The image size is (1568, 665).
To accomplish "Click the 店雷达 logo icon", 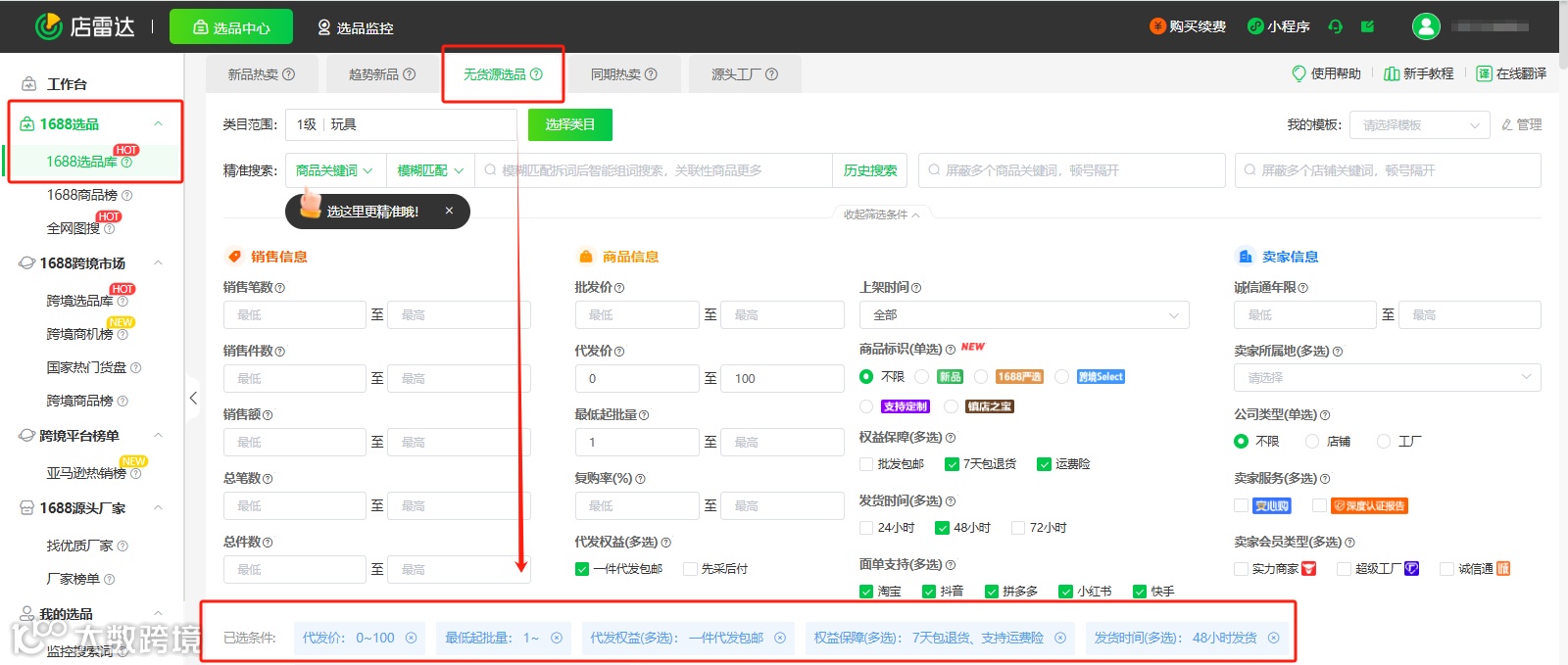I will (48, 26).
